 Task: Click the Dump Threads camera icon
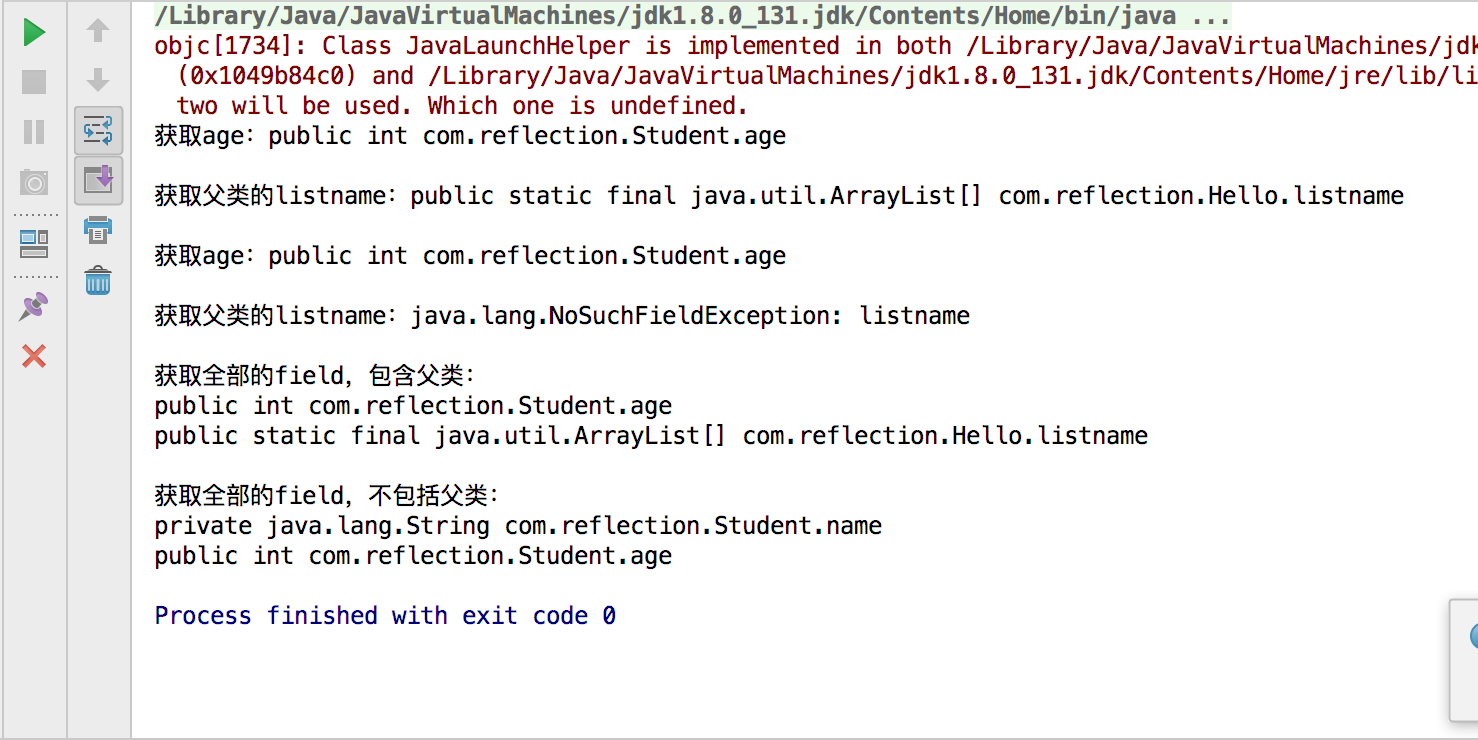[x=34, y=182]
